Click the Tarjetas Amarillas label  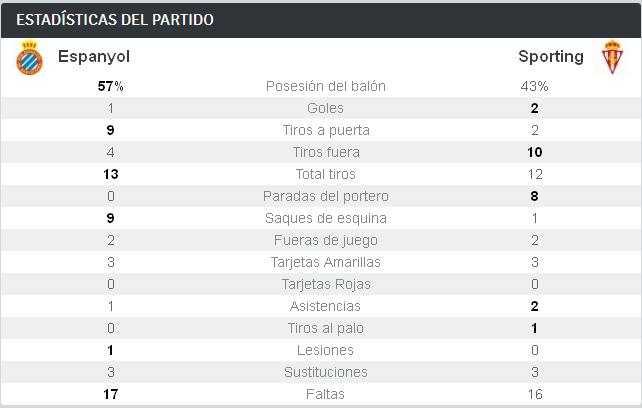[x=325, y=262]
